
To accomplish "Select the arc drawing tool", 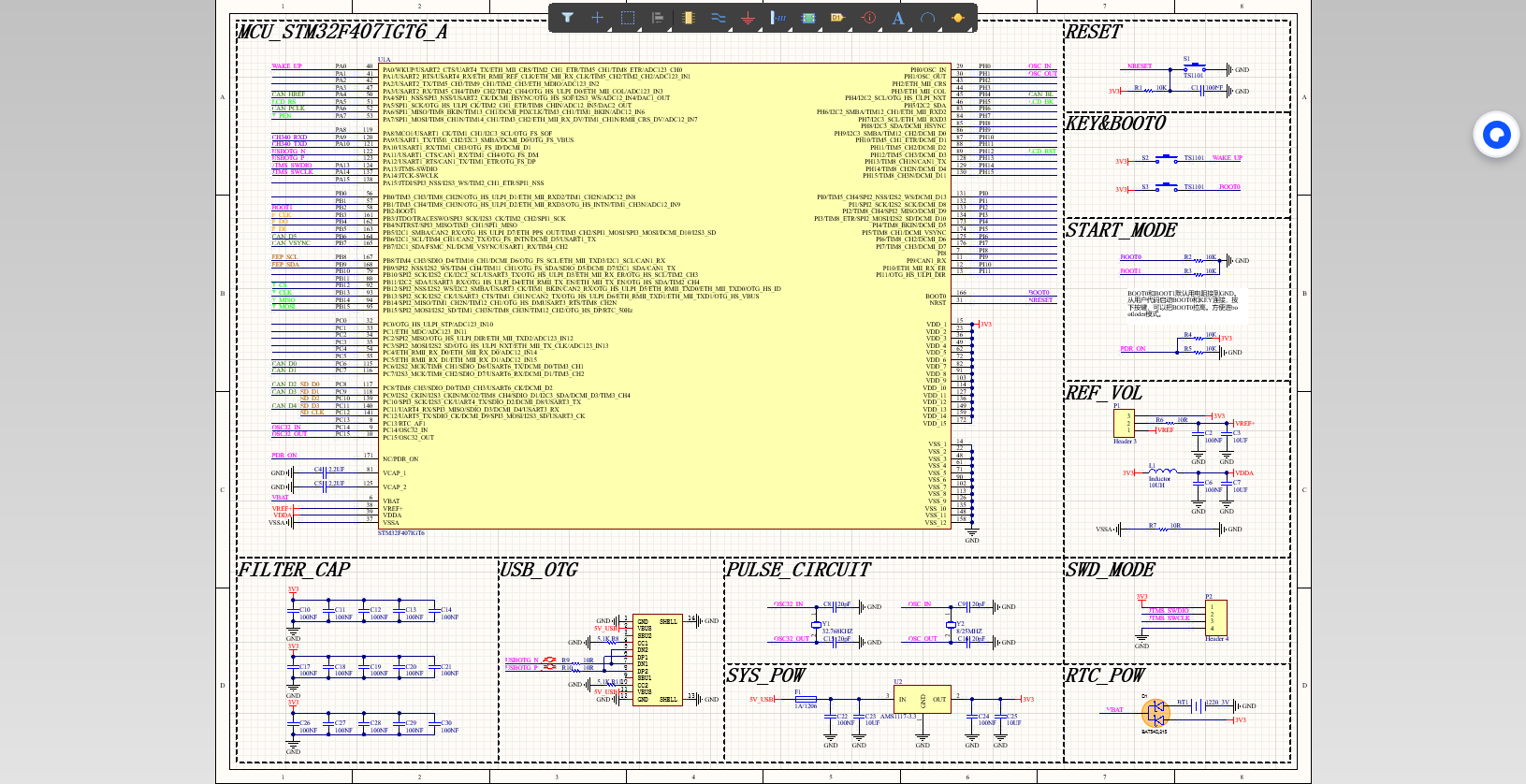I will (927, 18).
